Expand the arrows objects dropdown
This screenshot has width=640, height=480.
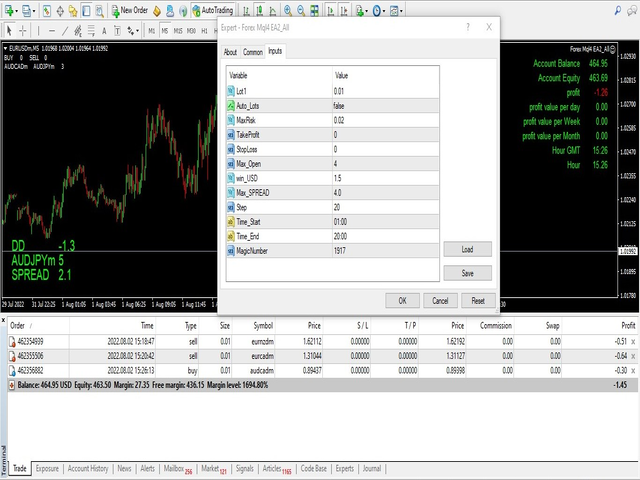coord(137,31)
